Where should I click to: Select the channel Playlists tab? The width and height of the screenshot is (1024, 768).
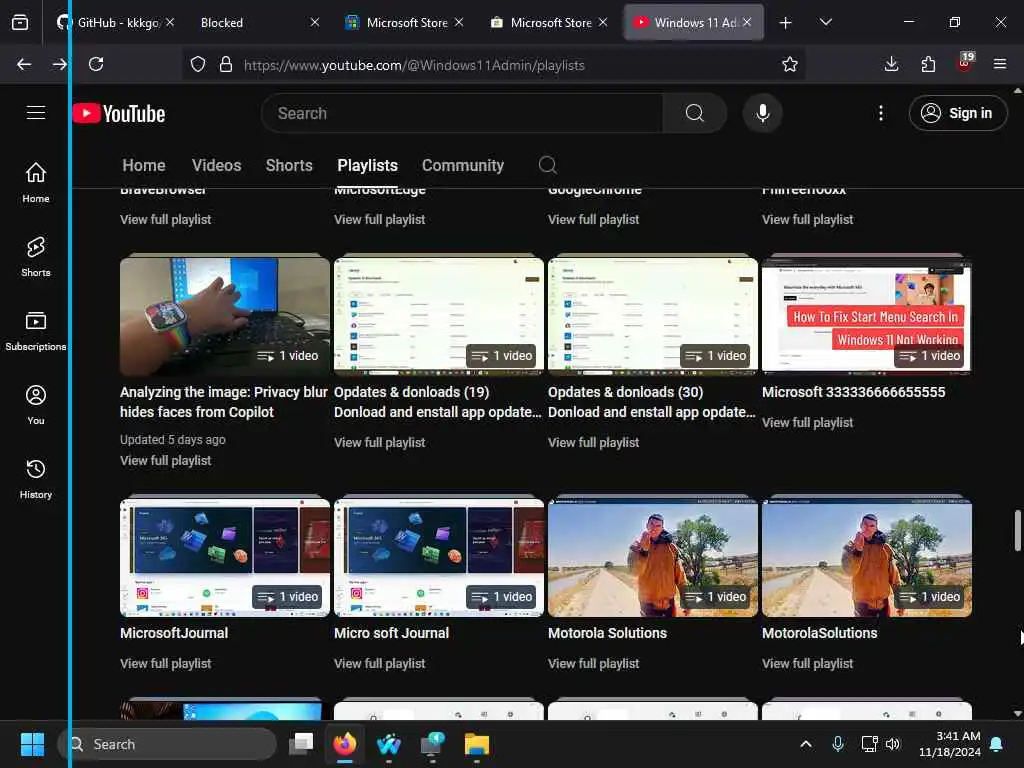point(368,165)
